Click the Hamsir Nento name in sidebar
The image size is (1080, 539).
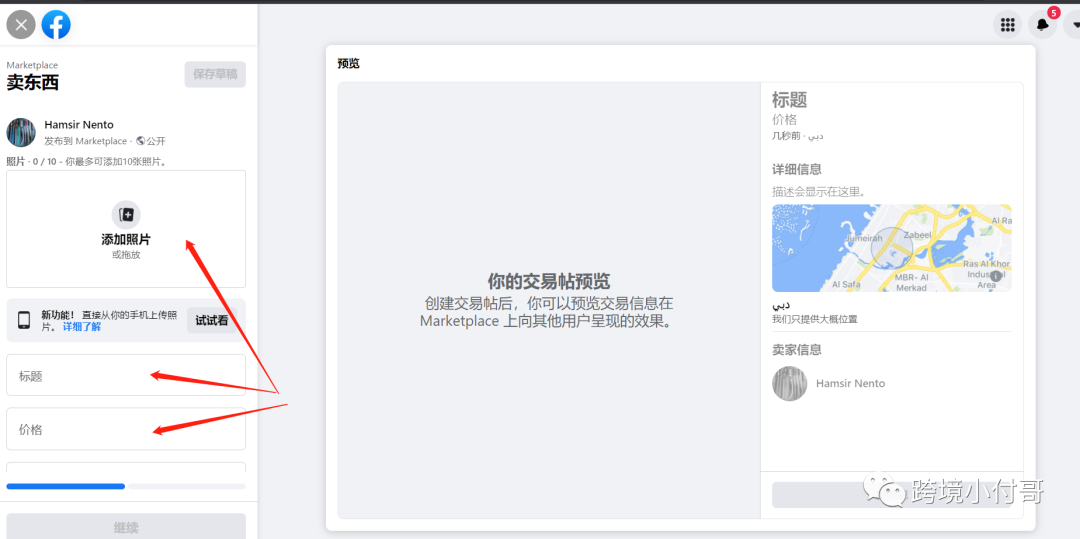(79, 125)
